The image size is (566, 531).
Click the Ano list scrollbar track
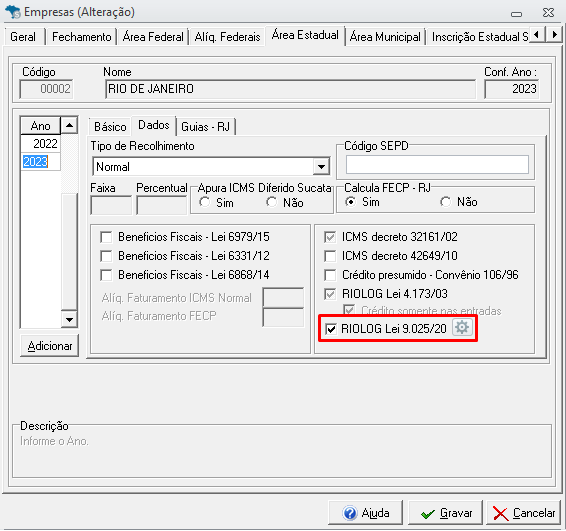[x=69, y=253]
